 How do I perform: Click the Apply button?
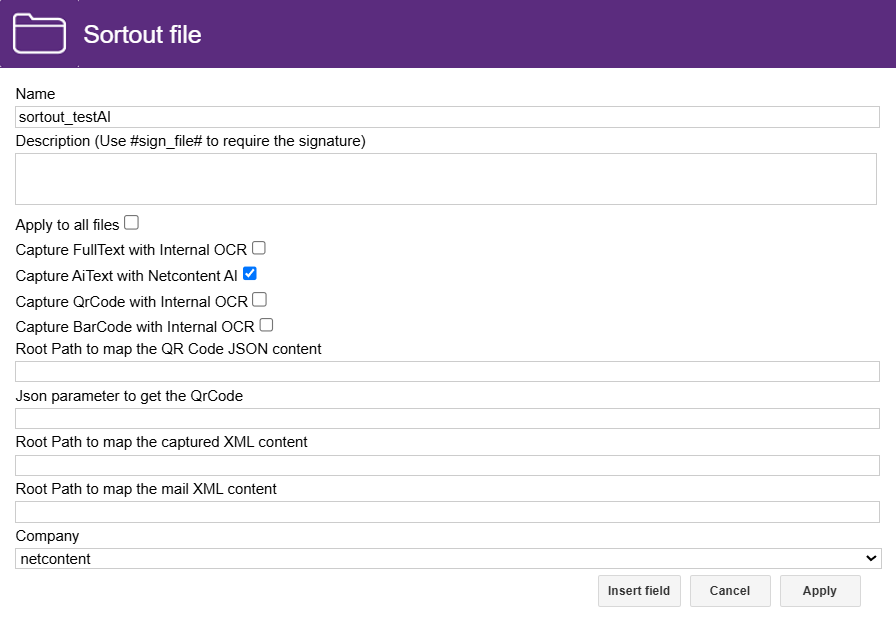pyautogui.click(x=820, y=591)
